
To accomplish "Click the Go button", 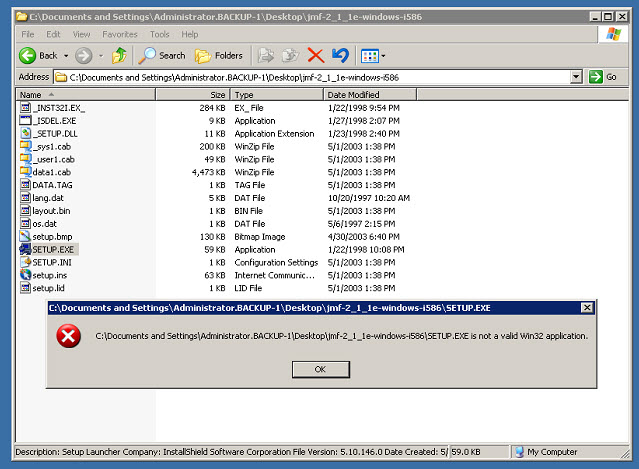I will [603, 77].
